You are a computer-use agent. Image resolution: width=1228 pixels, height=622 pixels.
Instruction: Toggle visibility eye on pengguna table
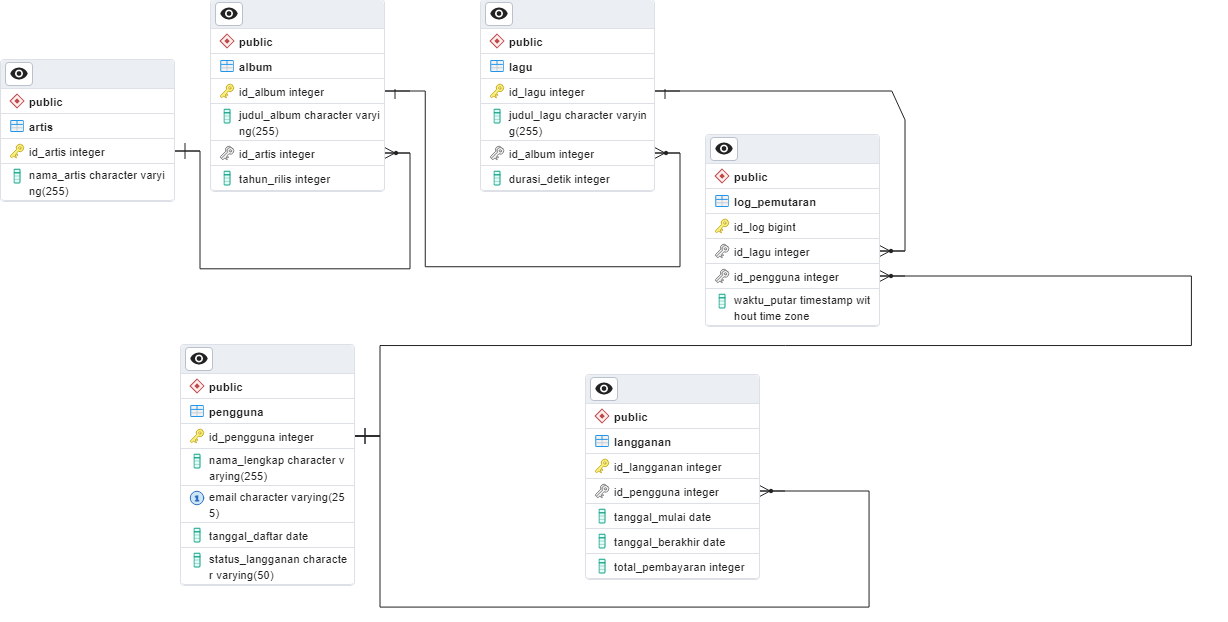[x=200, y=358]
